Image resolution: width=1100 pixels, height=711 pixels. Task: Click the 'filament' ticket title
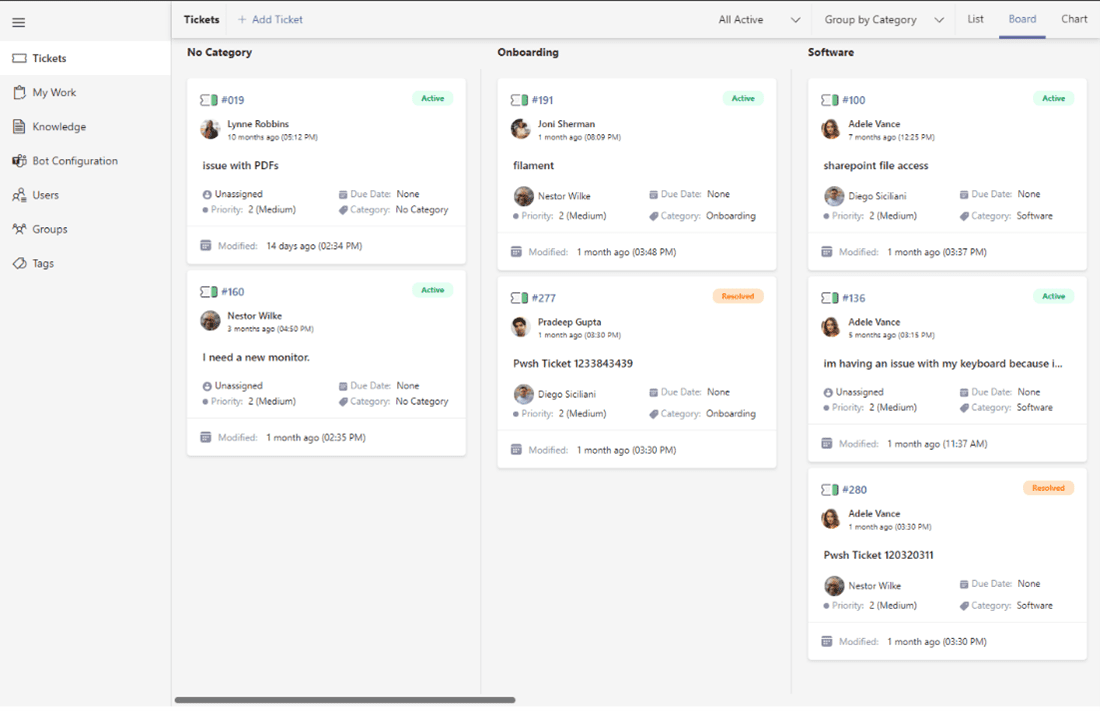533,166
